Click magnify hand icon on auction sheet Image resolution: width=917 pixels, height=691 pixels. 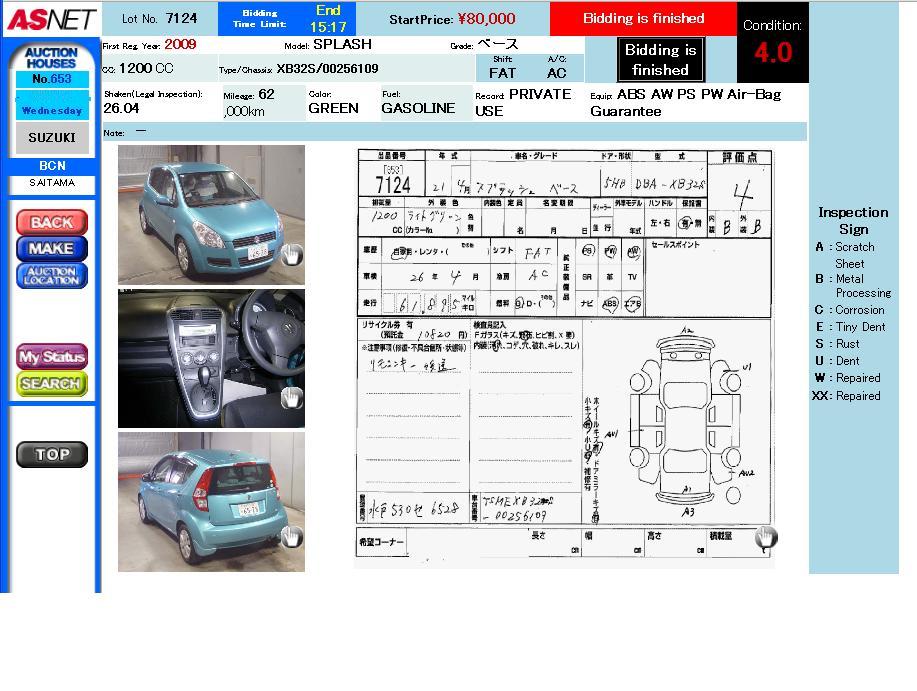(766, 538)
